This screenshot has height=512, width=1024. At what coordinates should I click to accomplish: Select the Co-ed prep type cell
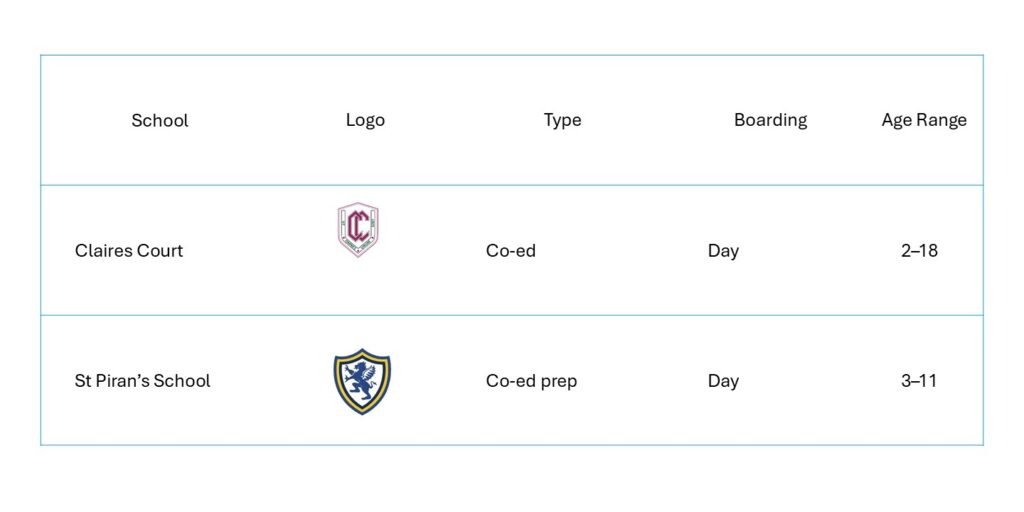[531, 381]
